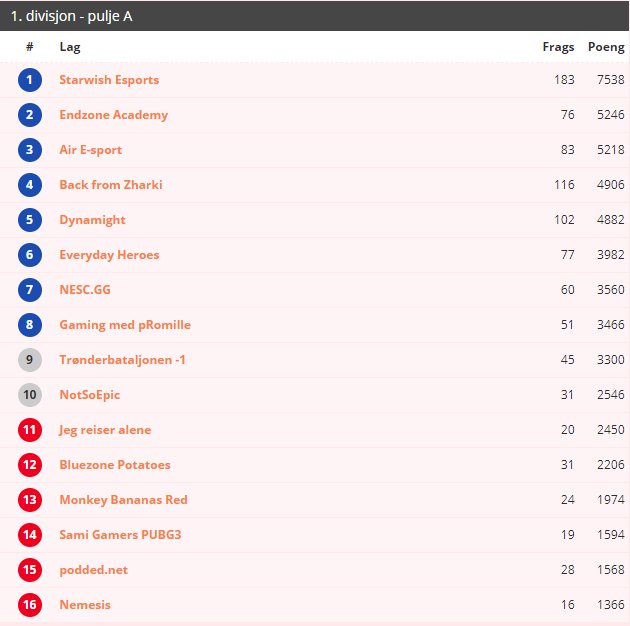The width and height of the screenshot is (630, 626).
Task: Click the red rank 12 badge
Action: pyautogui.click(x=30, y=465)
